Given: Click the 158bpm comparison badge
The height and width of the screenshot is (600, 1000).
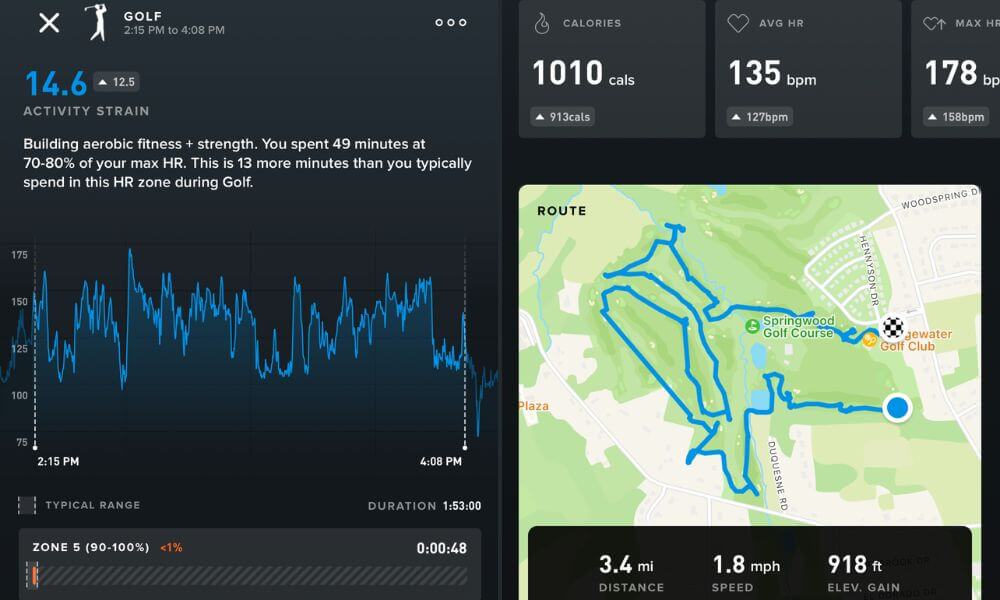Looking at the screenshot, I should (956, 117).
